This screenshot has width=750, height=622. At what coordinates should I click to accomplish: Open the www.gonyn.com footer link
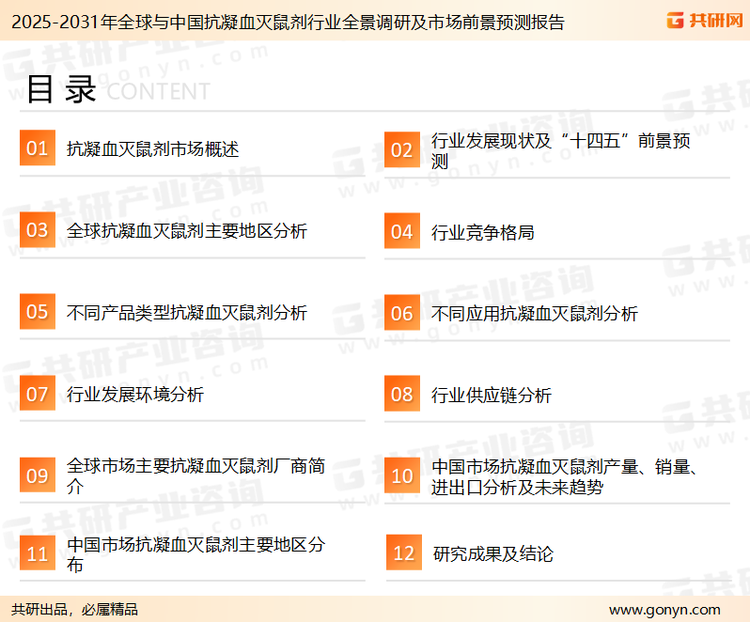click(664, 610)
